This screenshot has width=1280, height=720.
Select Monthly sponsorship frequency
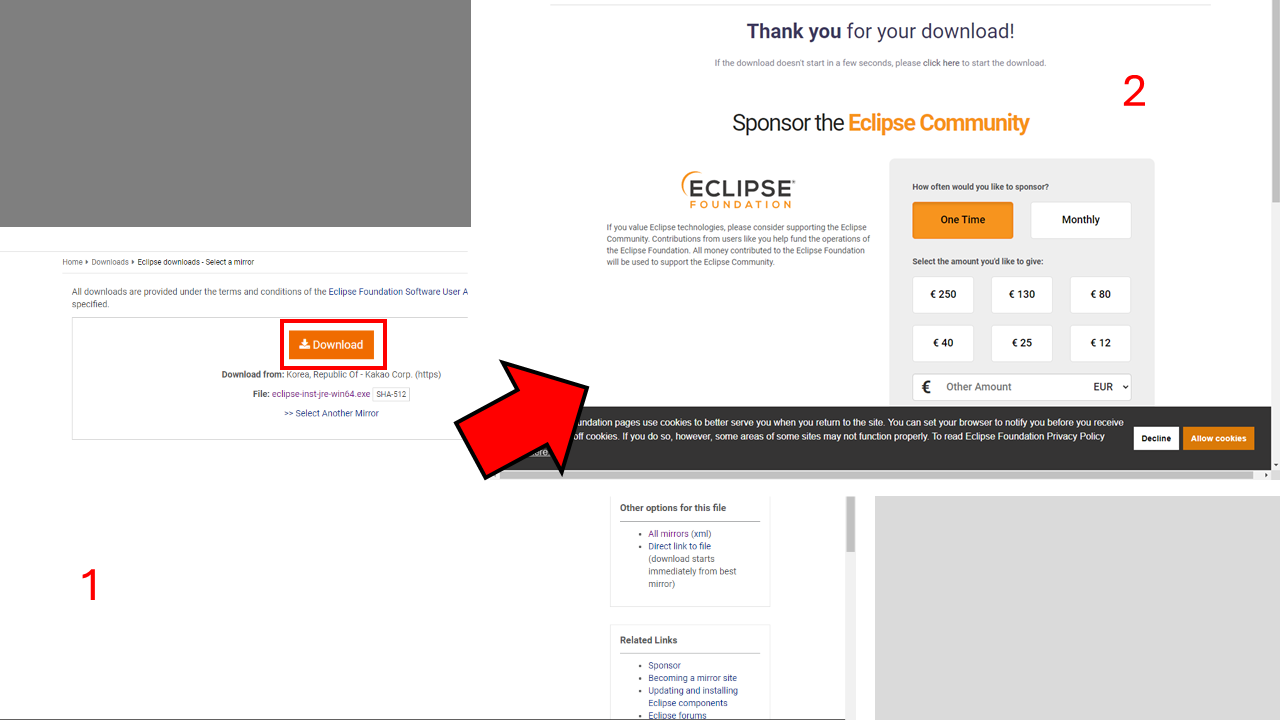[1080, 220]
